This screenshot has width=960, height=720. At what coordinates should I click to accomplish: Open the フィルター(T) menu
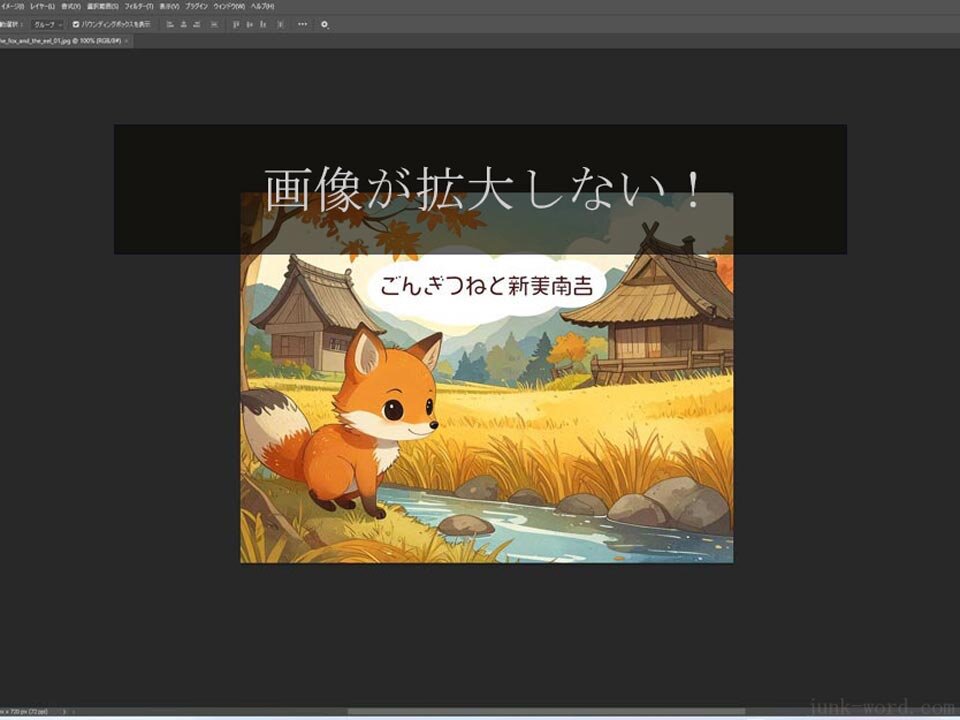[x=138, y=6]
